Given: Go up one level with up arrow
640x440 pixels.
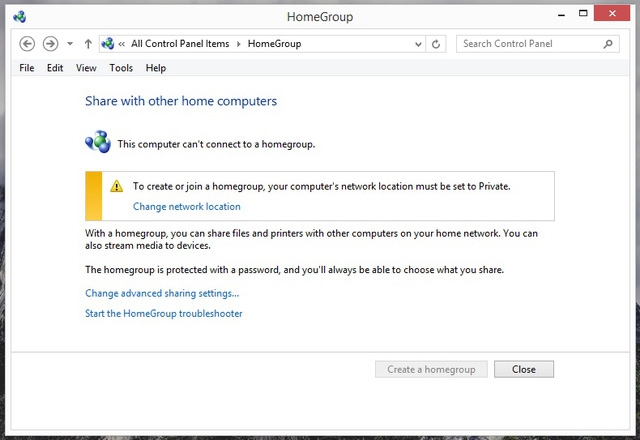Looking at the screenshot, I should pyautogui.click(x=88, y=44).
